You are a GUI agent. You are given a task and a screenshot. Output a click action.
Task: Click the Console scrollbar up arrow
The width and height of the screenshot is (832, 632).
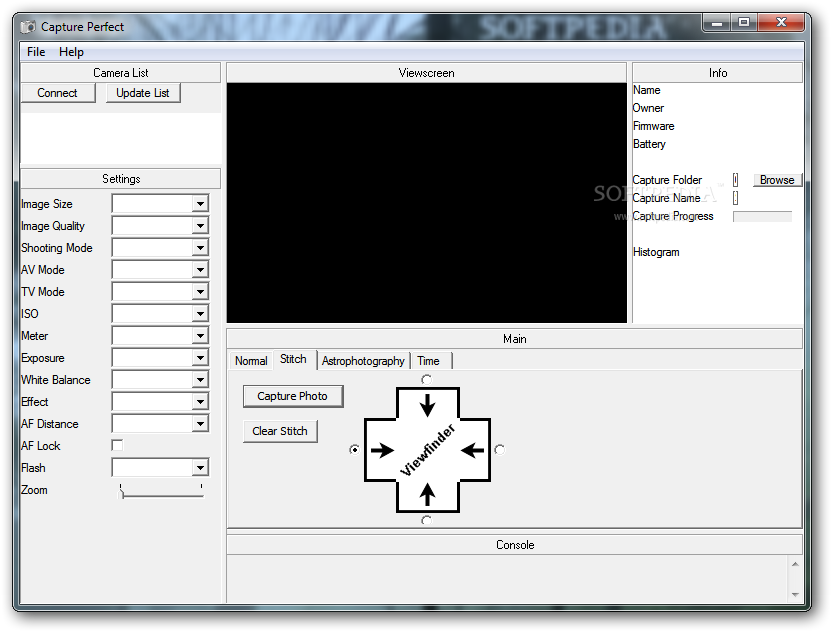pos(795,564)
